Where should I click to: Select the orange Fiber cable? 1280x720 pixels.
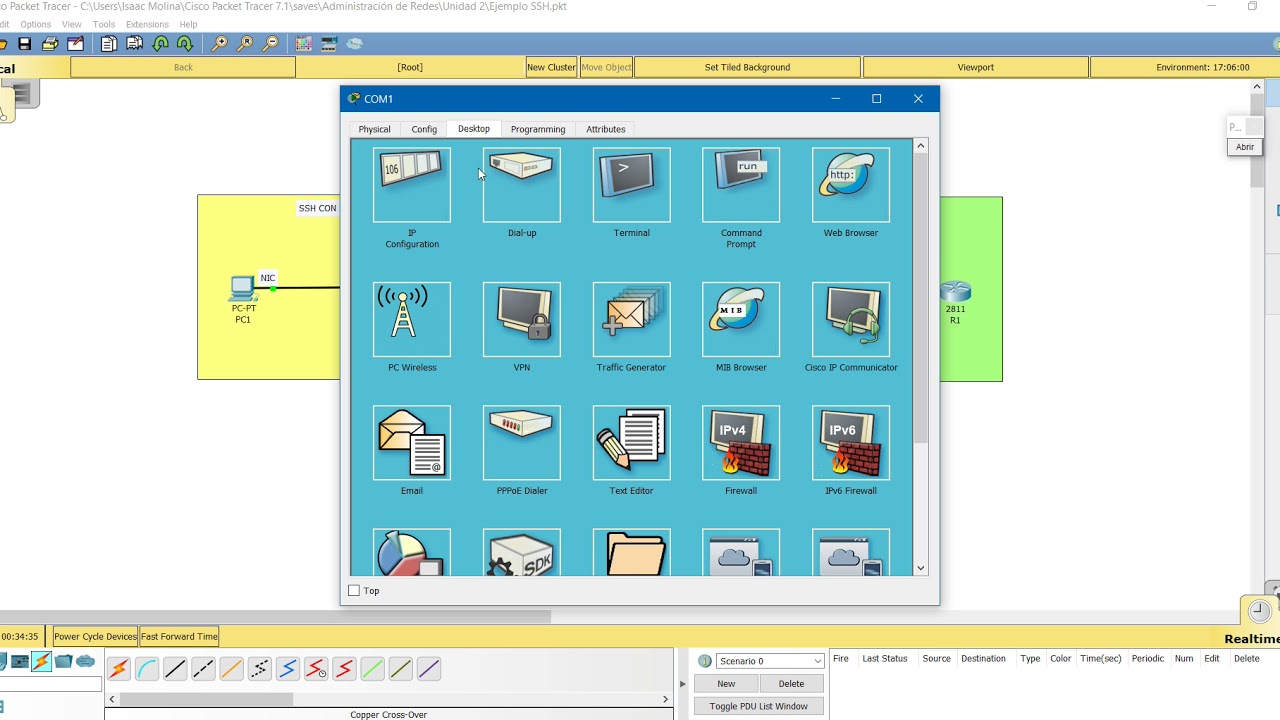point(231,669)
